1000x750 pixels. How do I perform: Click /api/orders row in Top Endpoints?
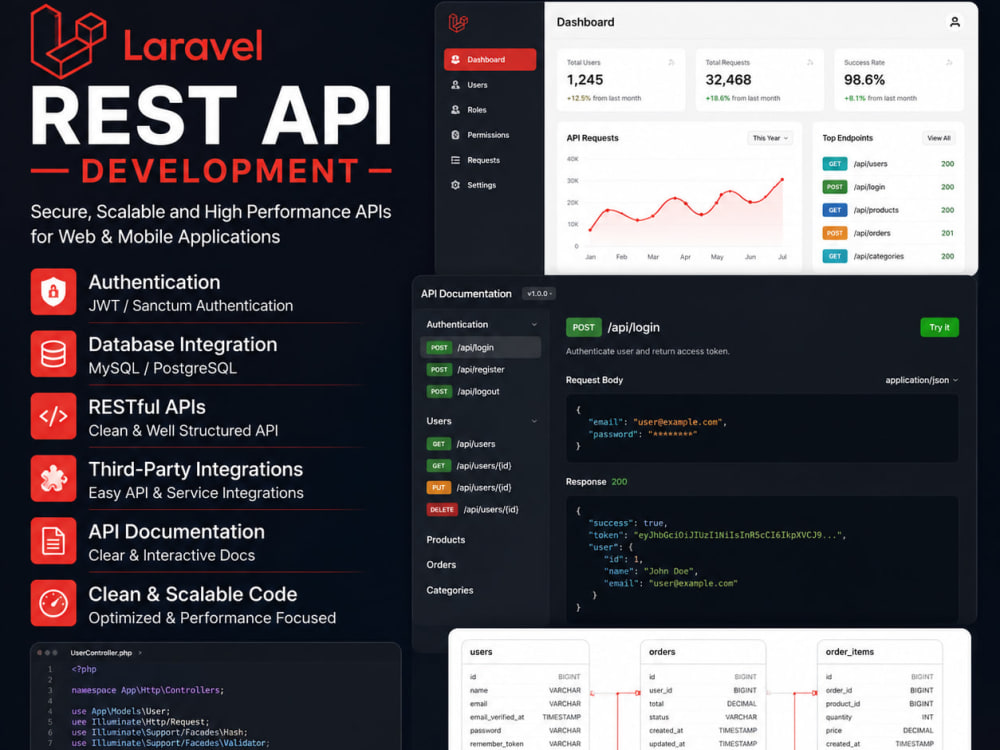[x=888, y=233]
